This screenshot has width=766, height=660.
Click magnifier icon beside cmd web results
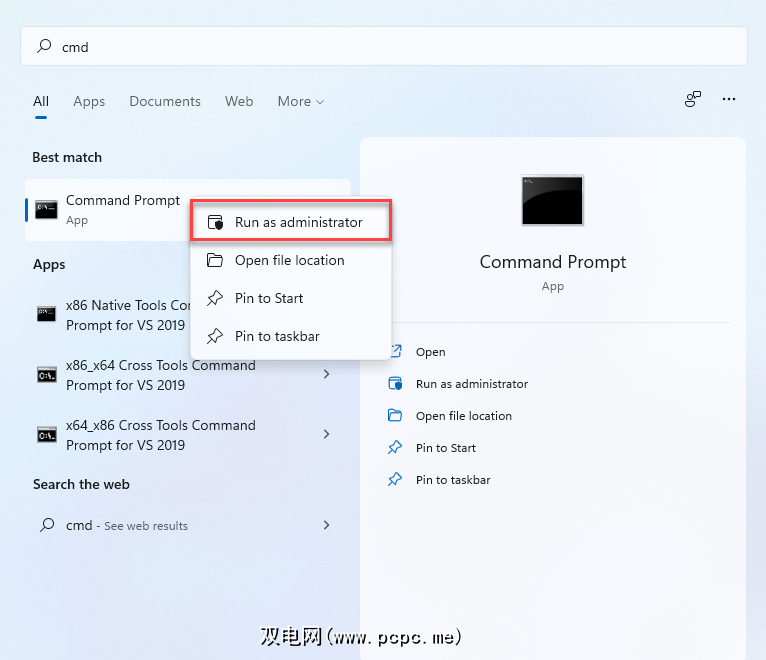[x=47, y=525]
